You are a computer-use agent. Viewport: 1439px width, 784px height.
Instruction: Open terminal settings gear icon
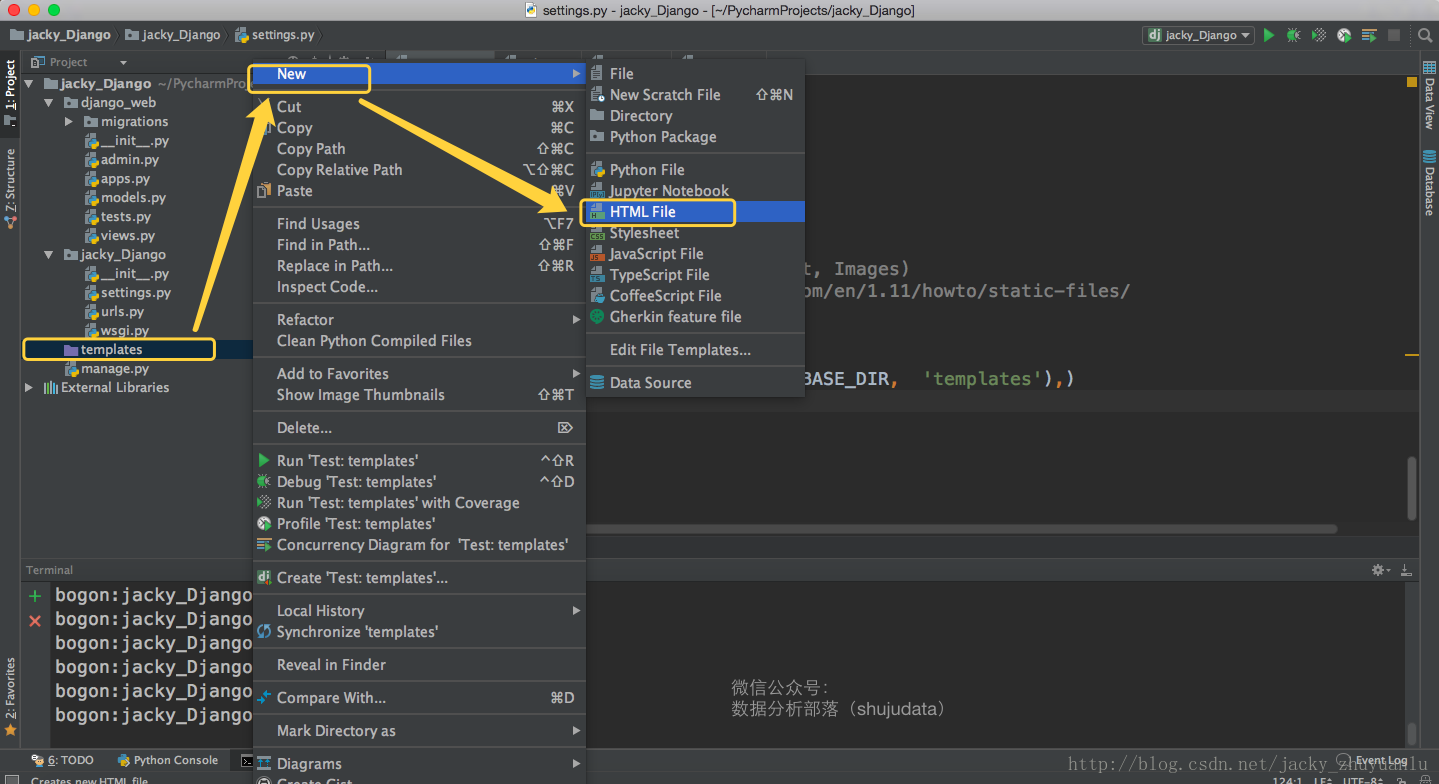[x=1380, y=570]
